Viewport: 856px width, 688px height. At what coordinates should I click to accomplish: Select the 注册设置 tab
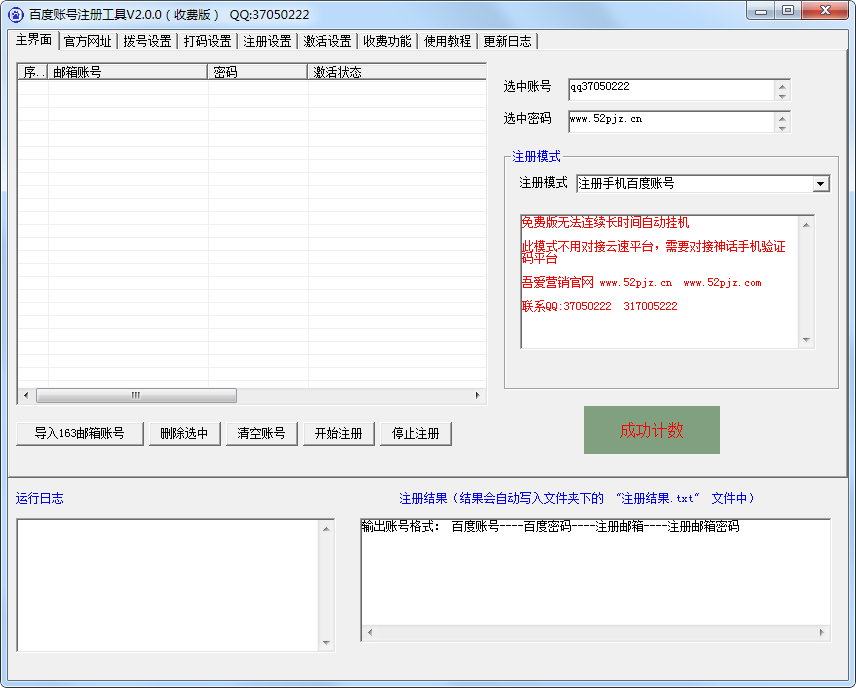(267, 41)
